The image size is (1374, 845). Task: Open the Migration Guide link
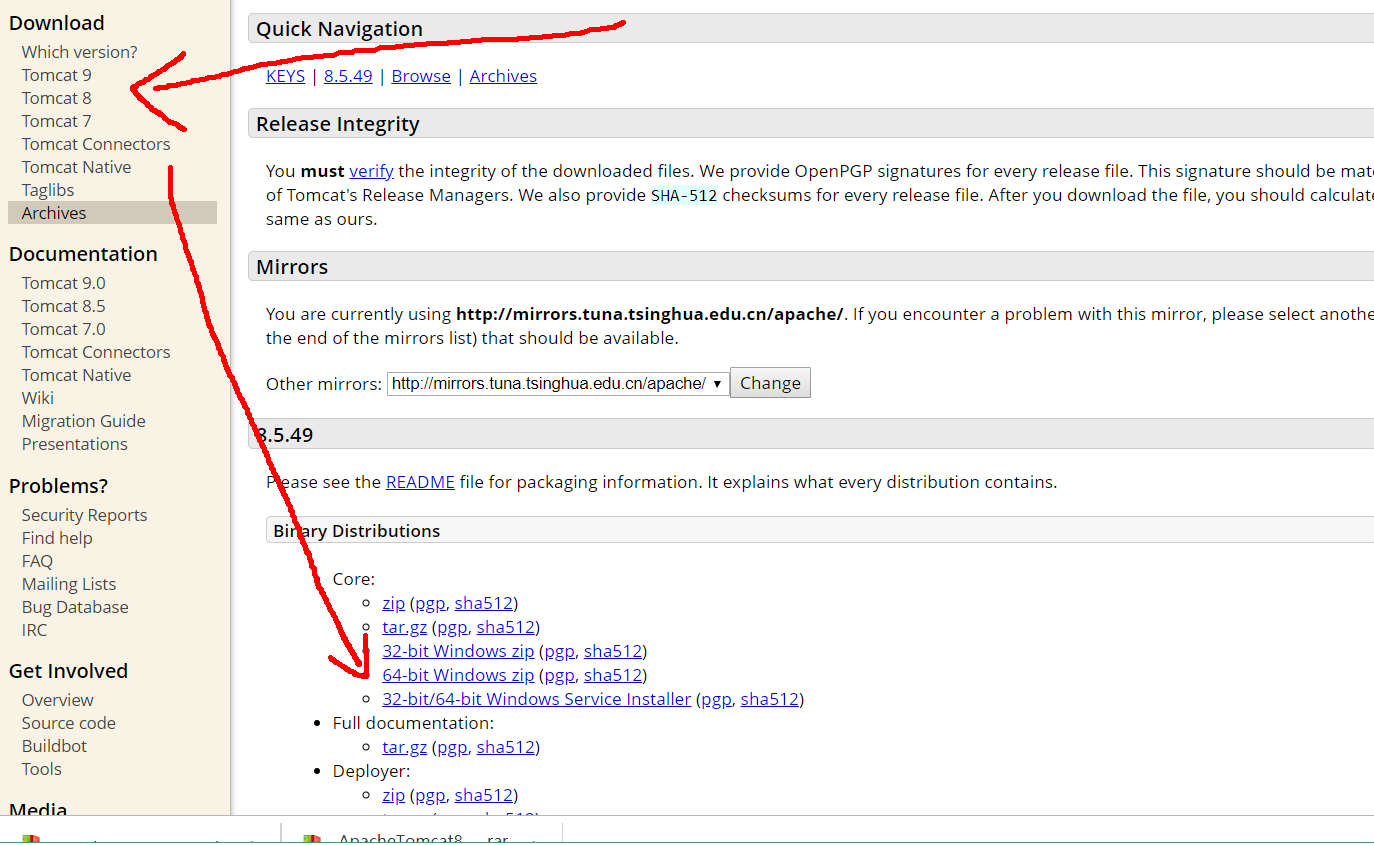pos(84,421)
